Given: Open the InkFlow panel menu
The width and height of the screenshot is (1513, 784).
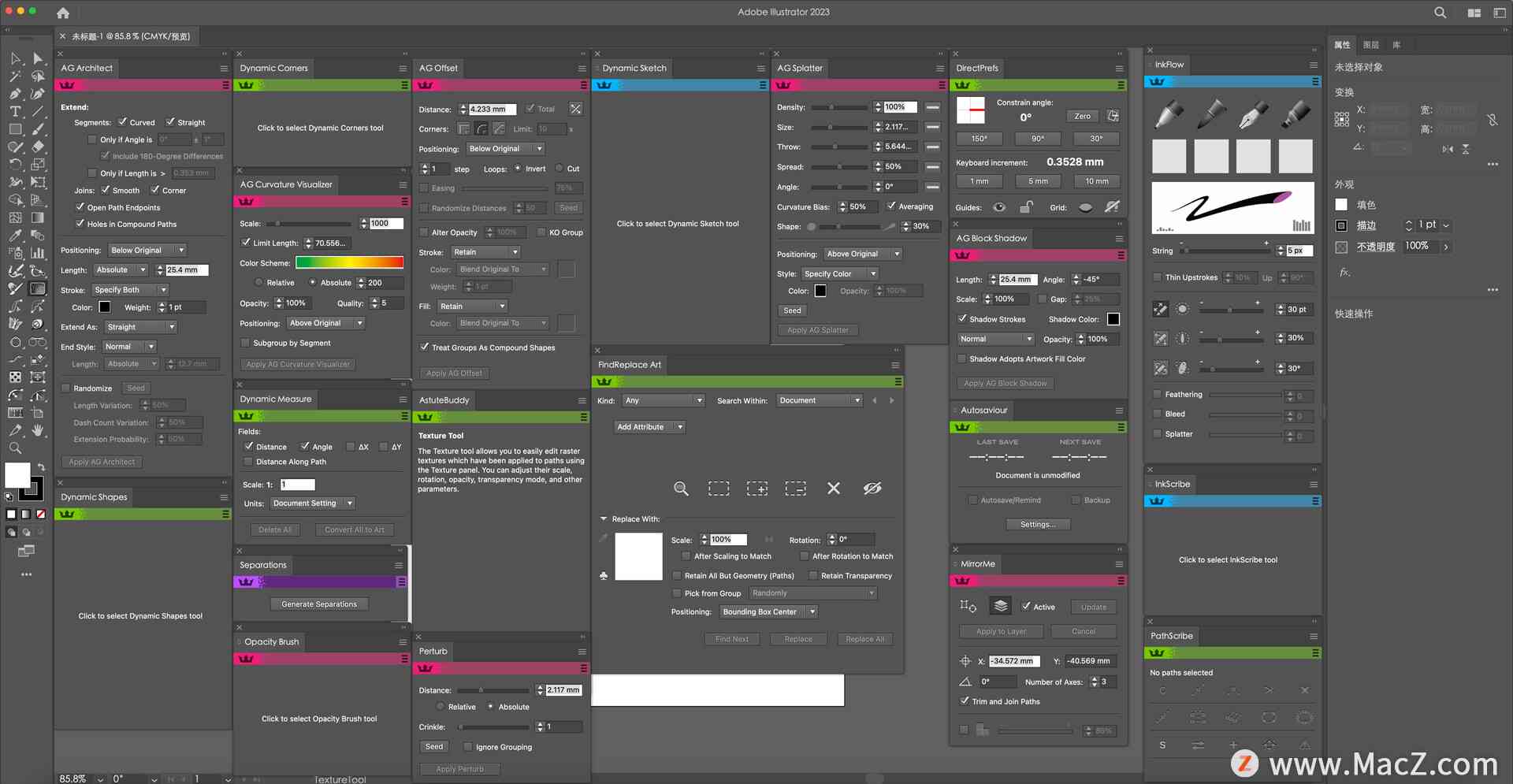Looking at the screenshot, I should tap(1314, 65).
